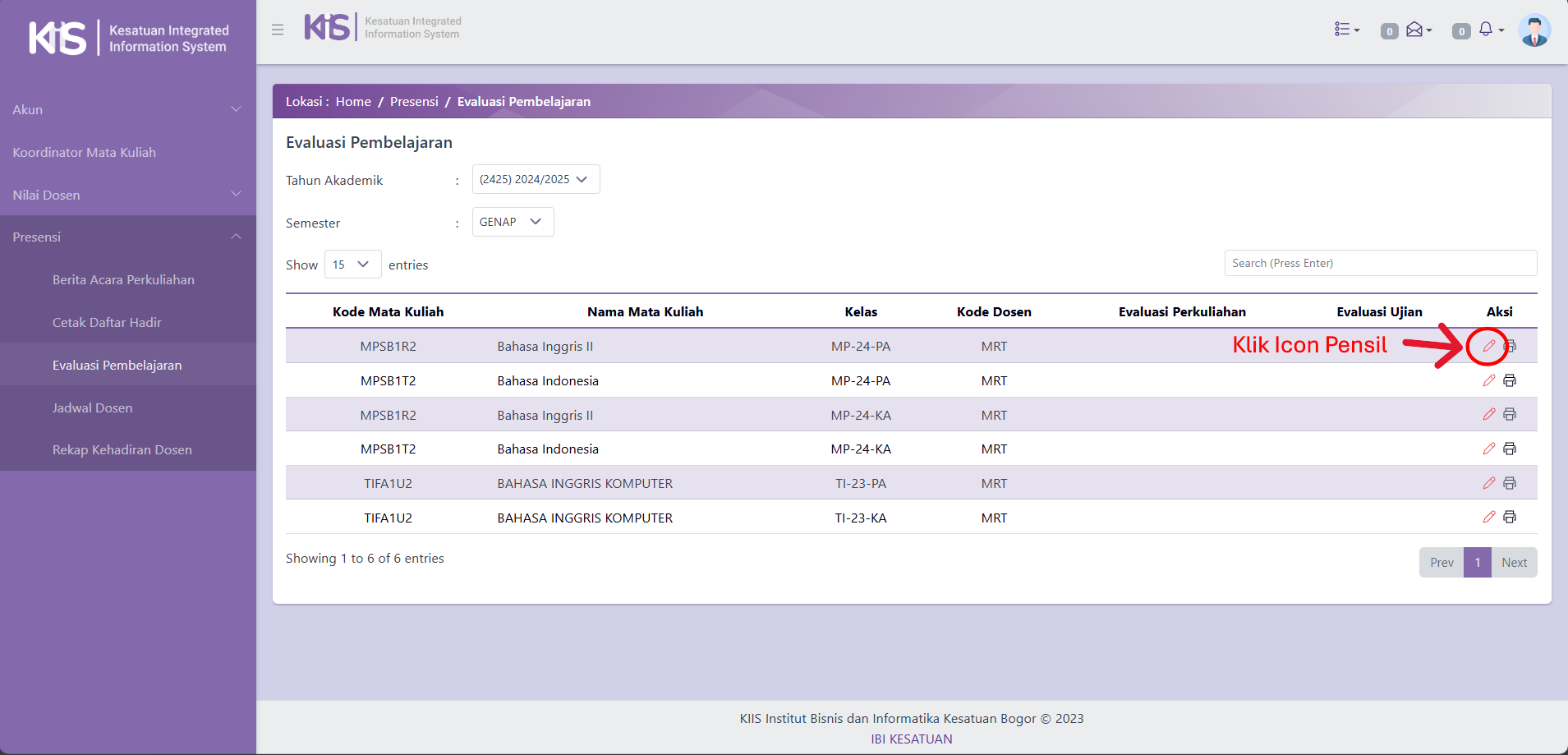1568x755 pixels.
Task: Expand the Akun sidebar menu
Action: tap(127, 109)
